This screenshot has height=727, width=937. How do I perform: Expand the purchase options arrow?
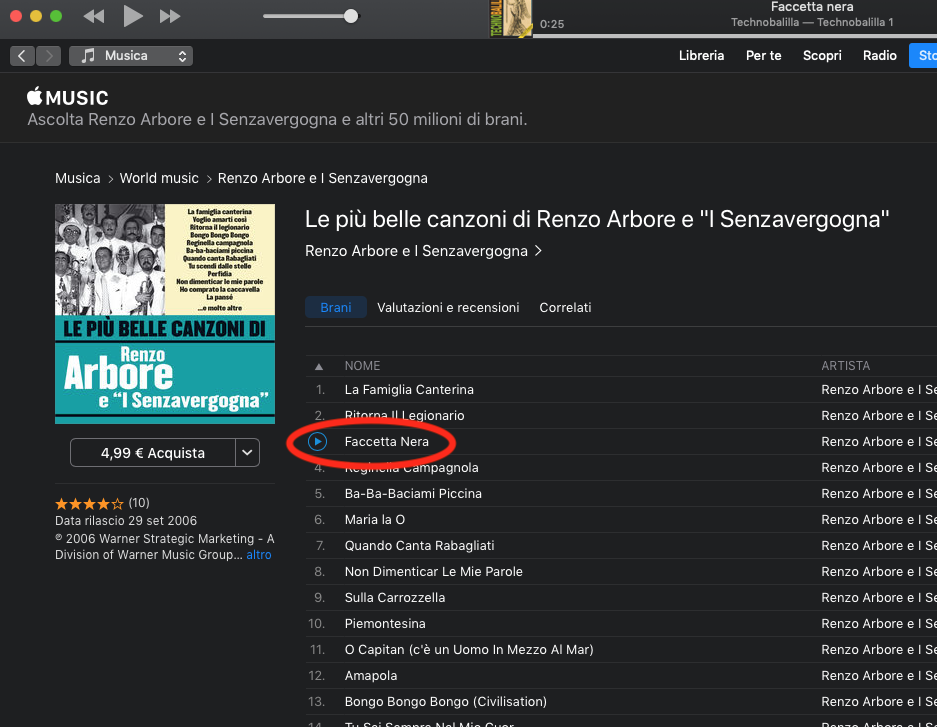tap(247, 453)
